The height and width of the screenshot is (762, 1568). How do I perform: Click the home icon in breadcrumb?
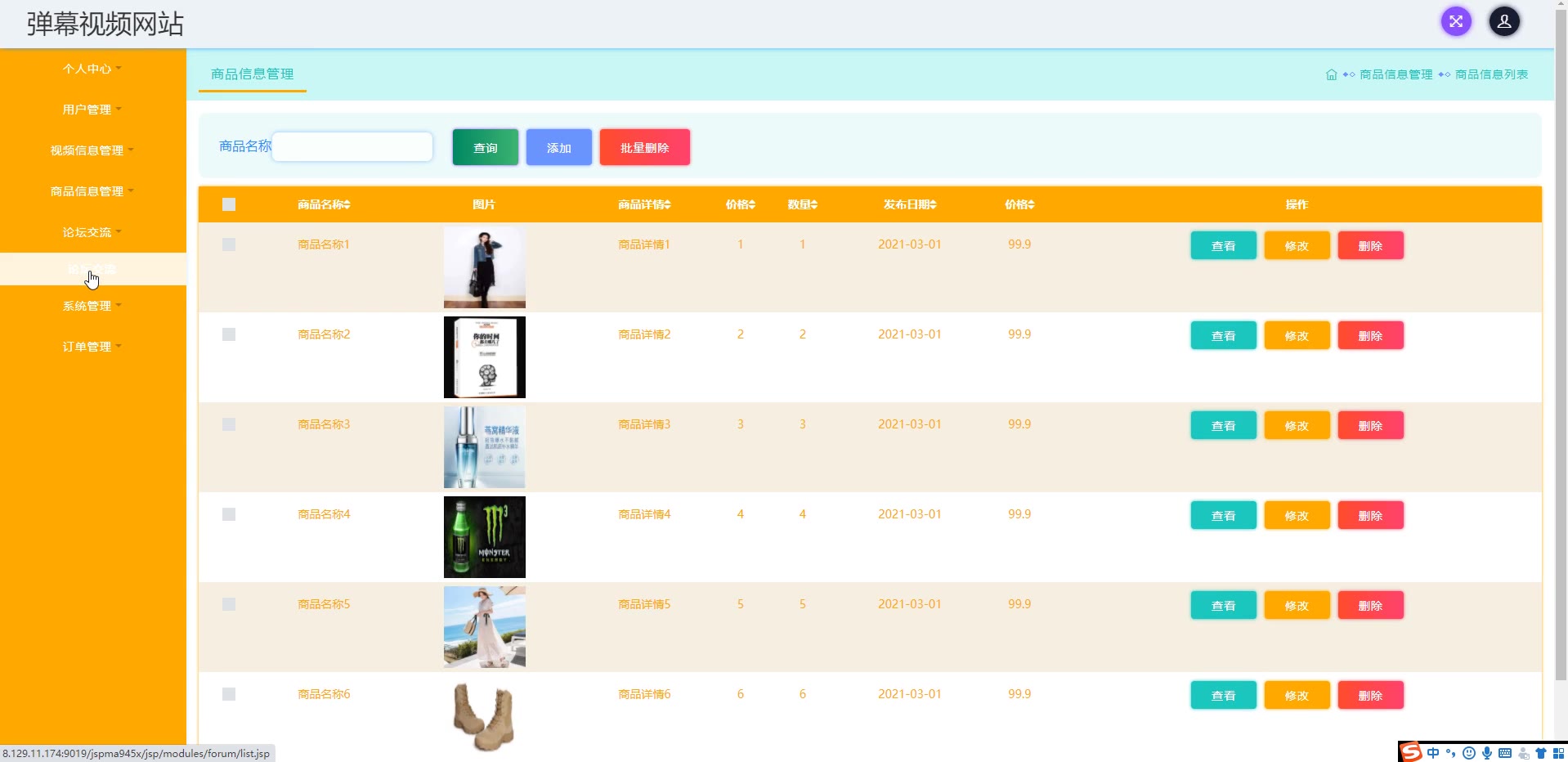pos(1331,74)
